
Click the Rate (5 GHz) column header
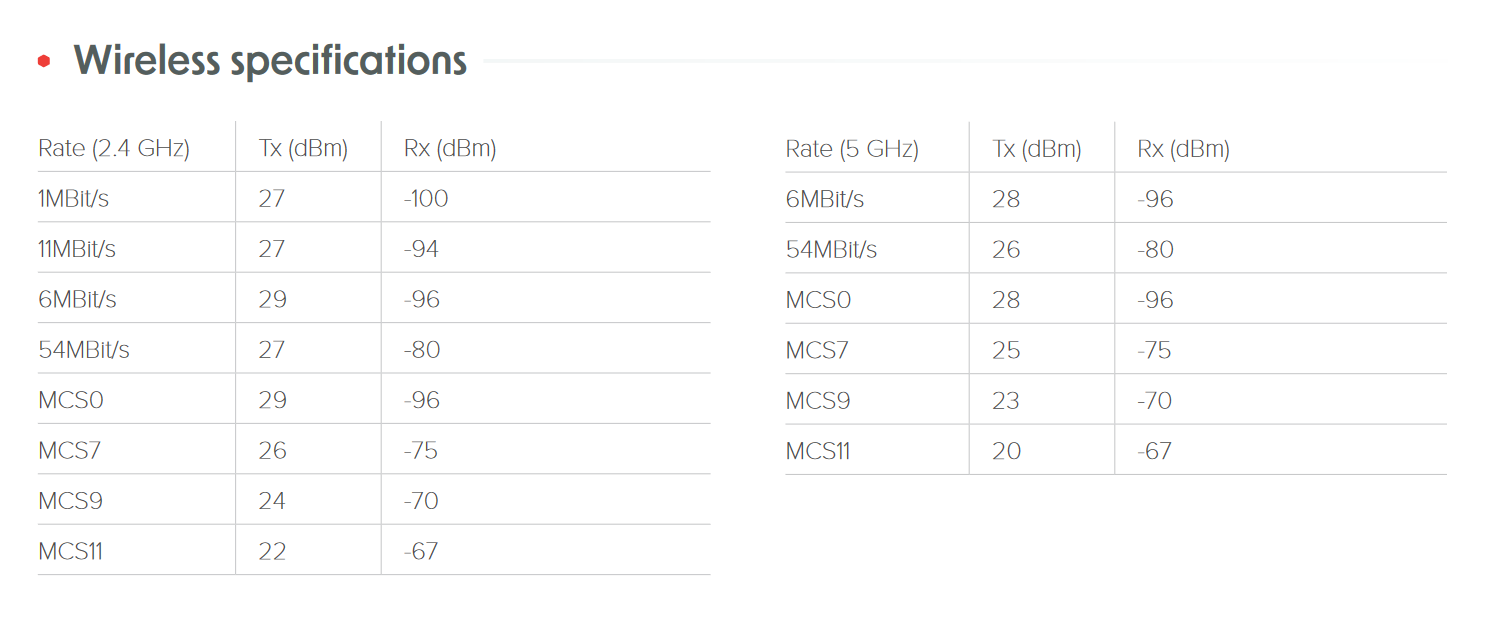852,149
